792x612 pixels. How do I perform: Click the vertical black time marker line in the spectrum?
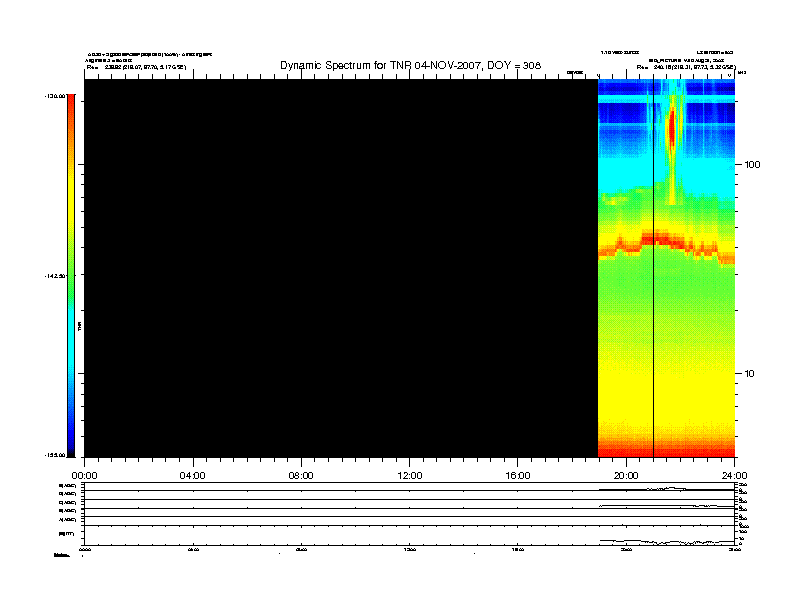(x=654, y=268)
